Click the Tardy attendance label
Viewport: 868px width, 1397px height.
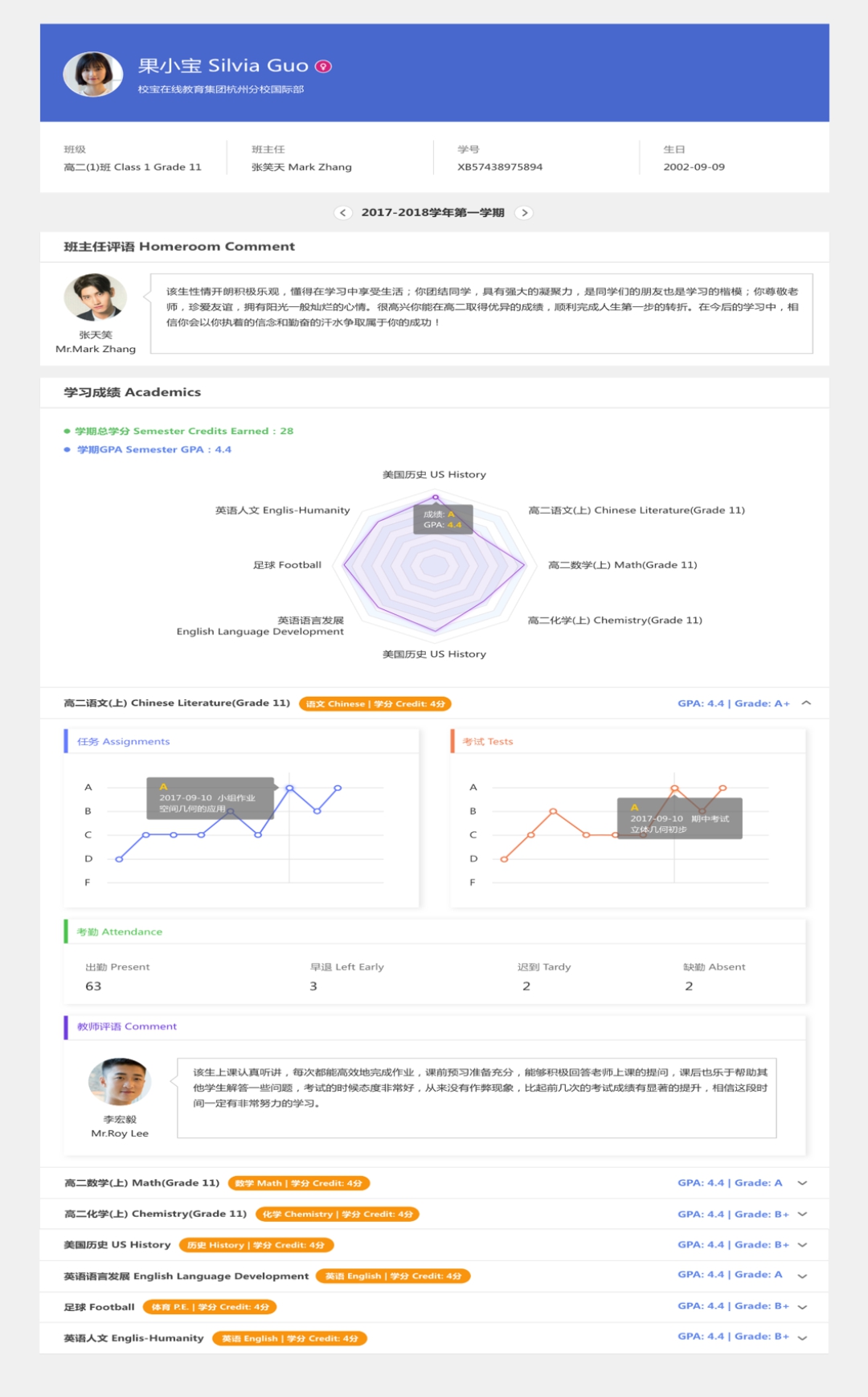point(544,967)
